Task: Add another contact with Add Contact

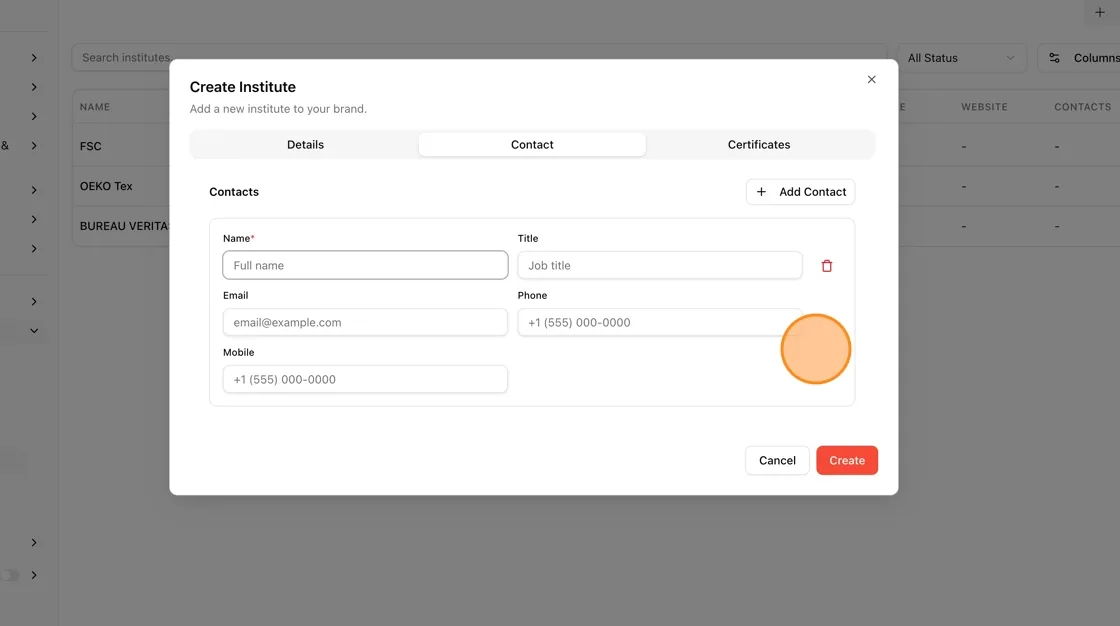Action: coord(801,192)
